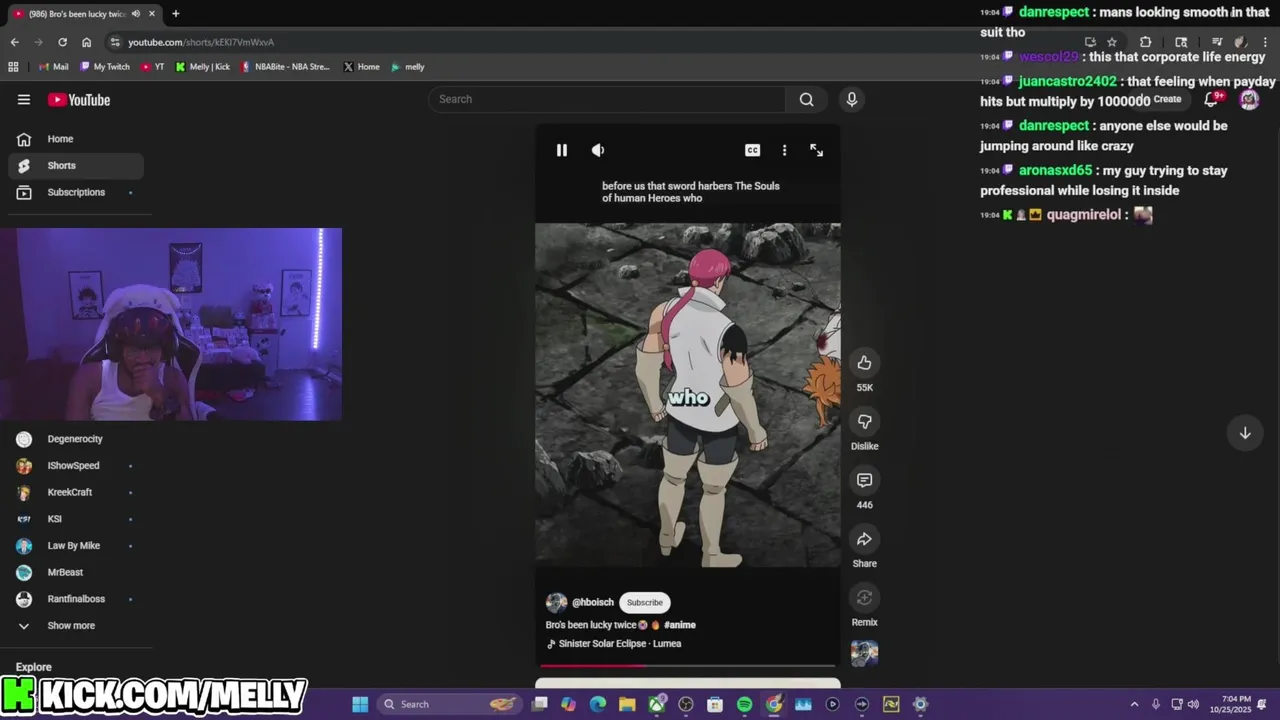Open Microsoft Edge from the taskbar

coord(598,704)
